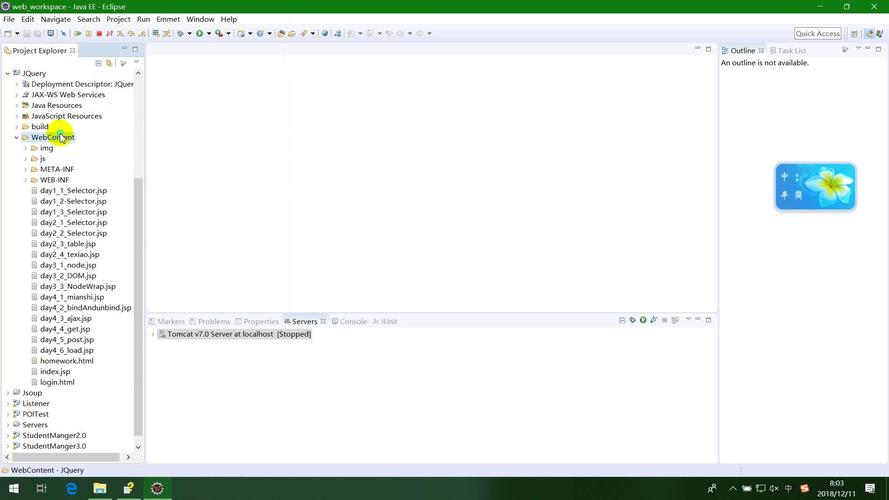889x500 pixels.
Task: Open the New button dropdown arrow
Action: [17, 33]
